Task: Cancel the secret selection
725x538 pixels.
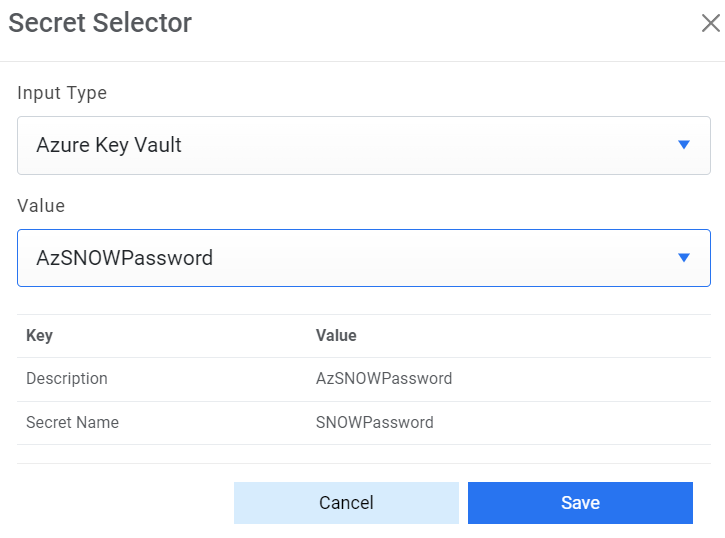Action: [x=346, y=503]
